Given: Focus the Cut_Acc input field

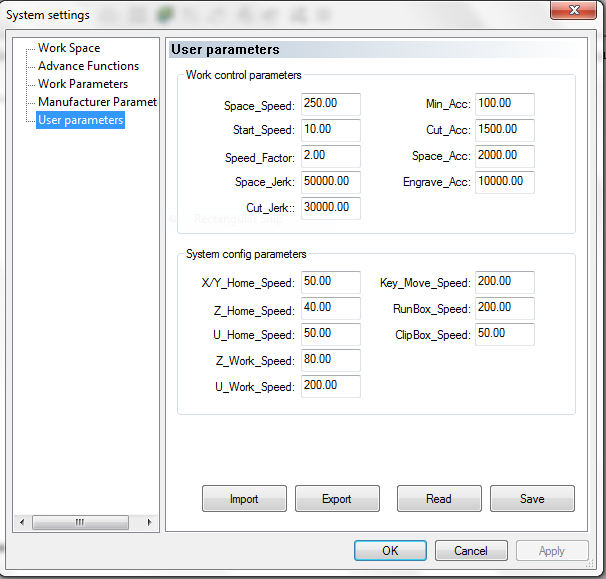Looking at the screenshot, I should (x=505, y=131).
